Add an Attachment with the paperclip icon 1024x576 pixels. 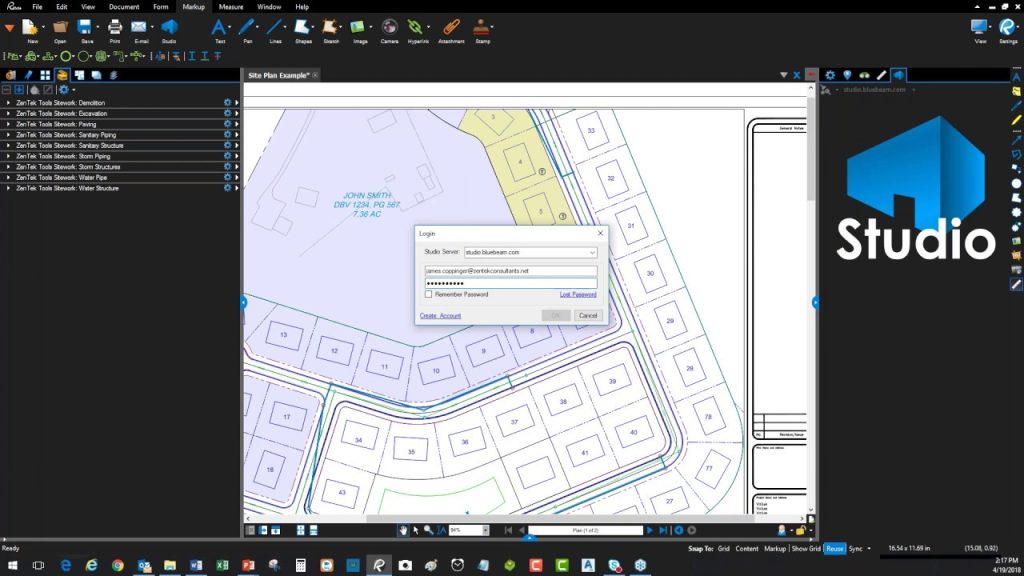tap(451, 30)
